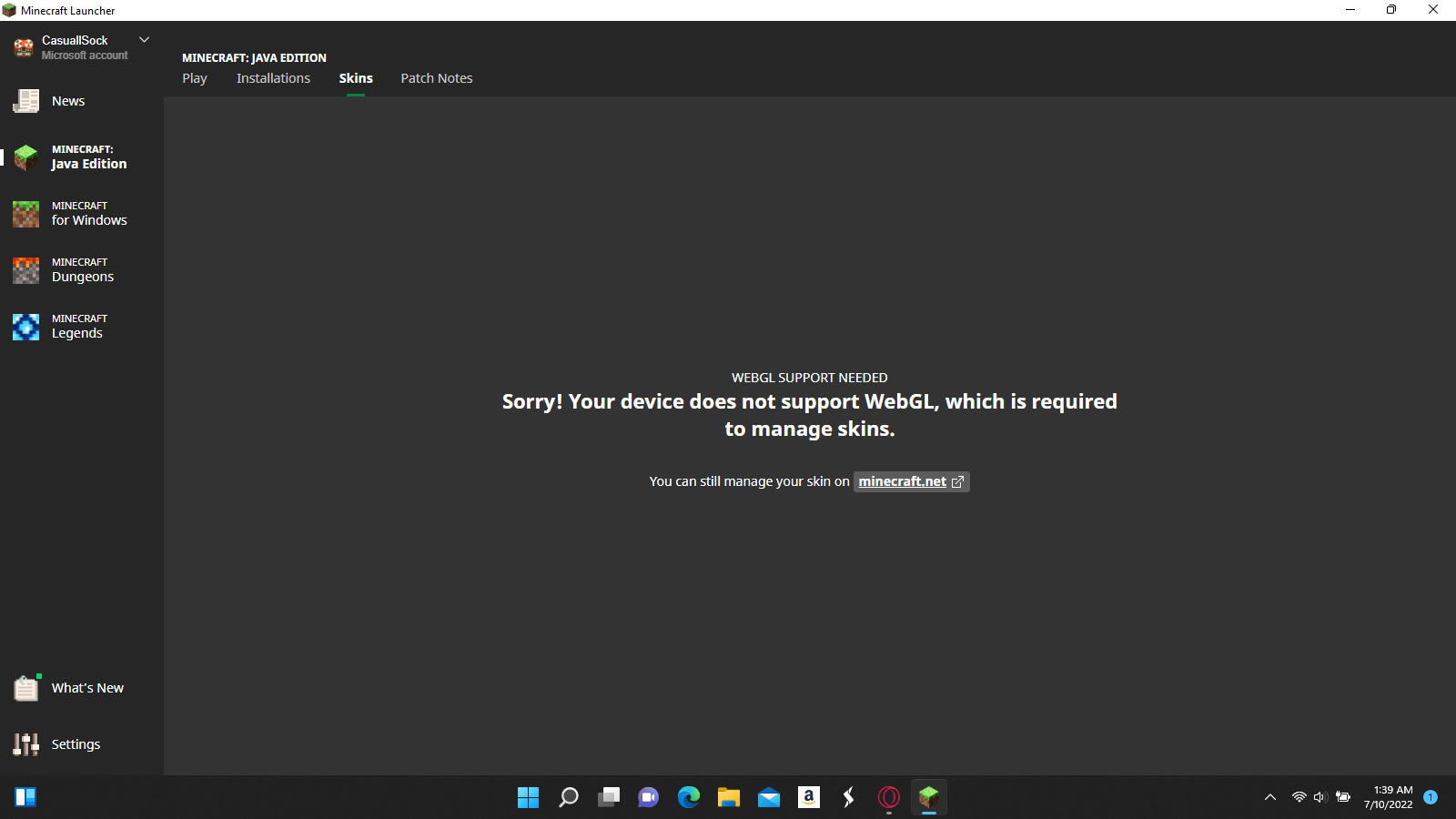The height and width of the screenshot is (819, 1456).
Task: Launch Teams Chat from taskbar
Action: pyautogui.click(x=649, y=797)
